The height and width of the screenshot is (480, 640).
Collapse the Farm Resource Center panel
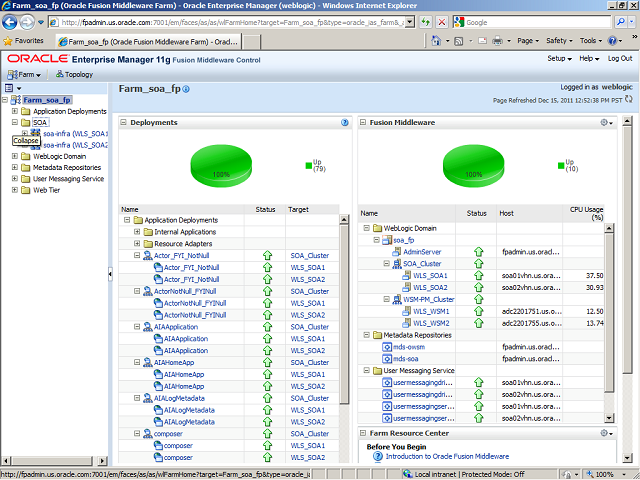(x=362, y=433)
